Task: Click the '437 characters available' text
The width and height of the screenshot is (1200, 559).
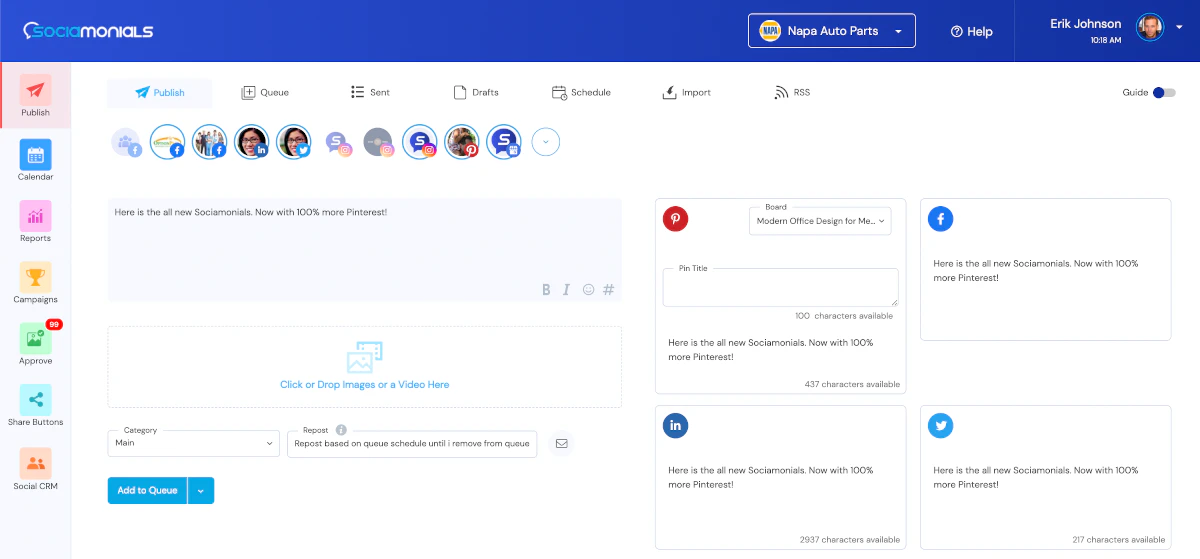Action: click(852, 384)
